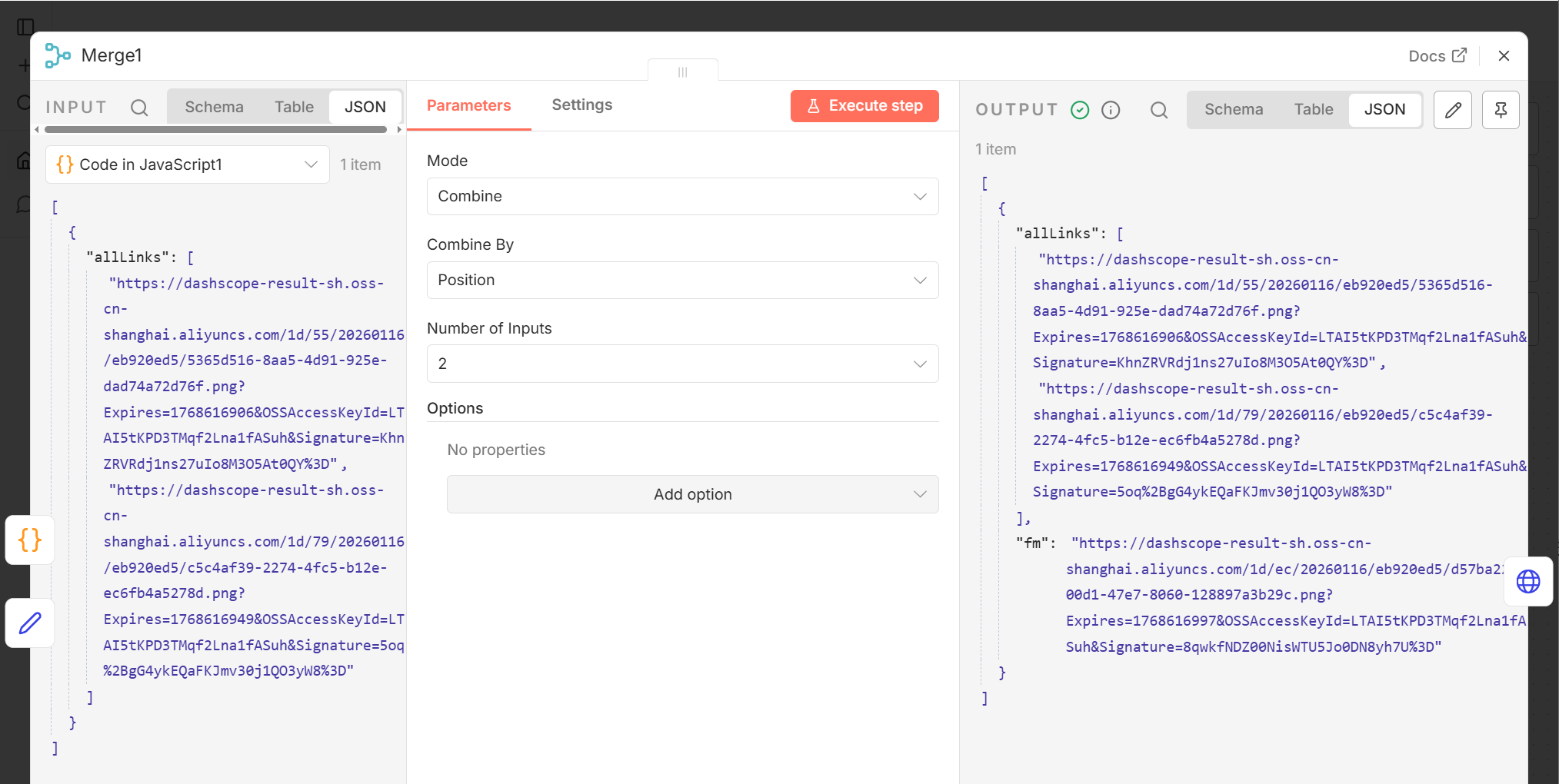Screen dimensions: 1559x784
Task: Close the Merge1 node panel
Action: coord(1504,55)
